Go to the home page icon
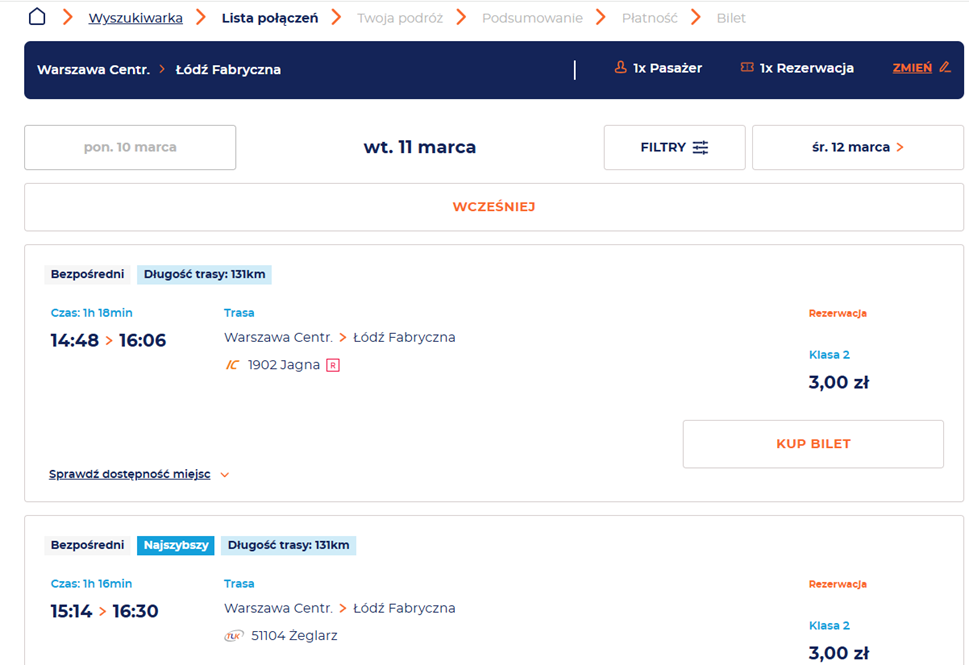969x665 pixels. coord(37,17)
